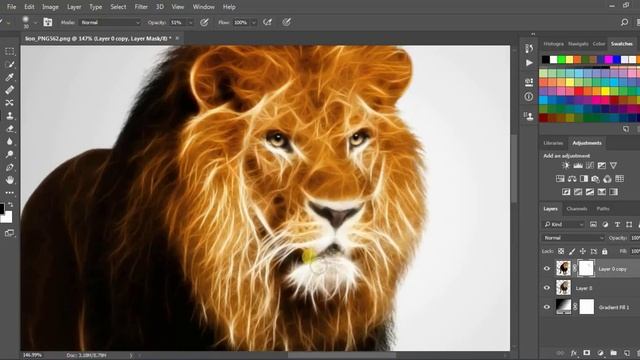This screenshot has height=360, width=640.
Task: Toggle lock position icon
Action: (583, 251)
